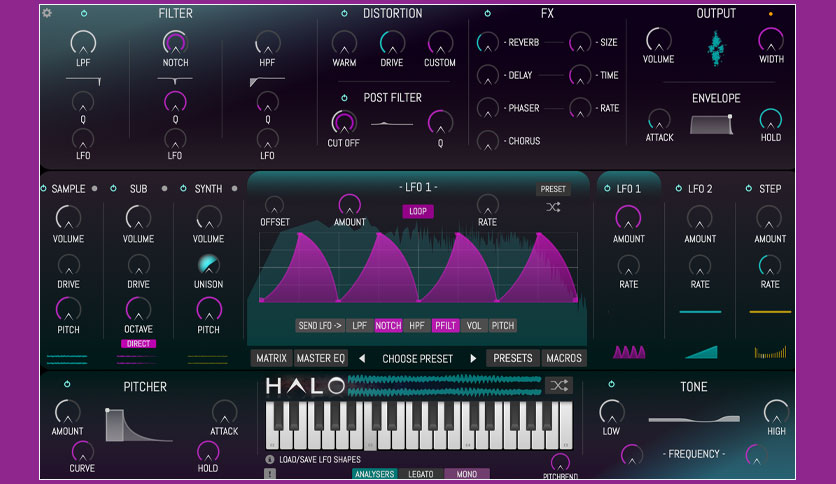Select the STEP yellow bars thumbnail
This screenshot has height=484, width=836.
pyautogui.click(x=770, y=352)
